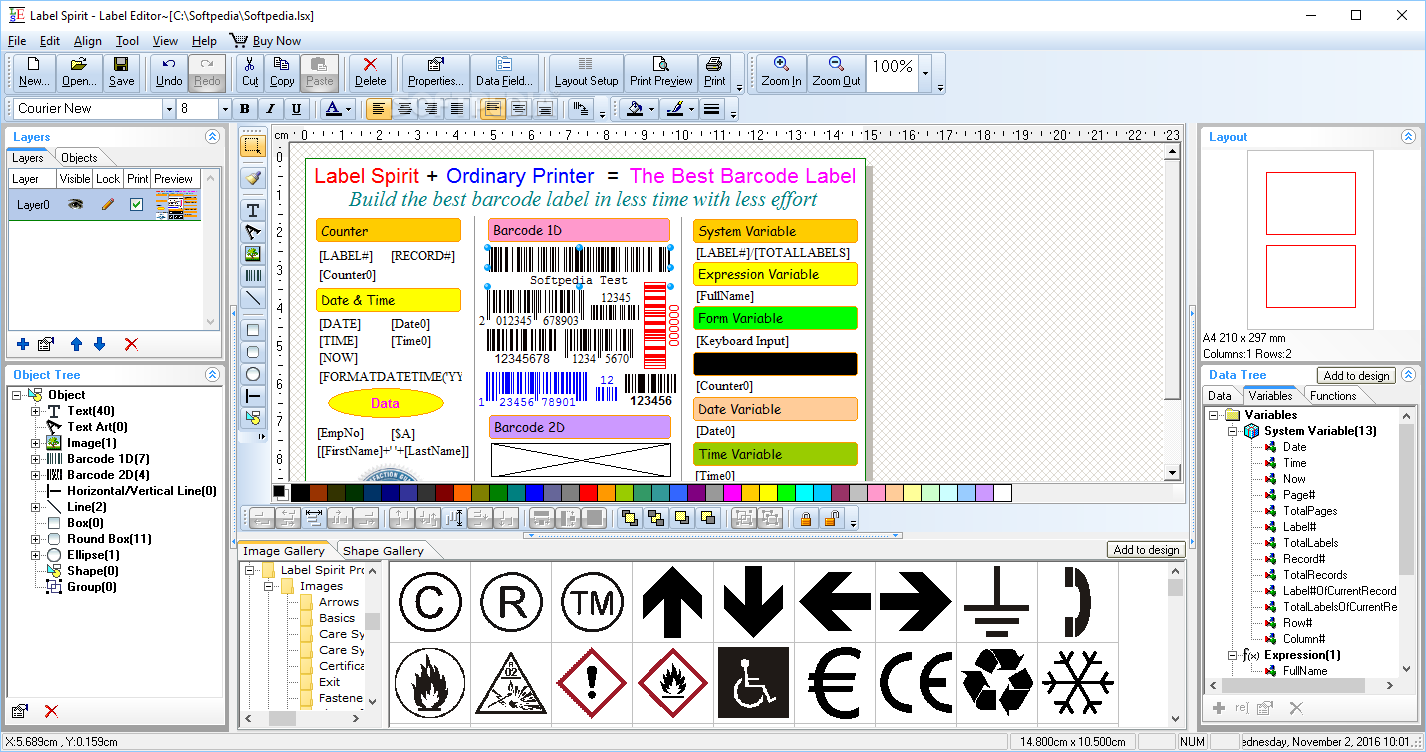
Task: Set text alignment to center
Action: click(405, 109)
